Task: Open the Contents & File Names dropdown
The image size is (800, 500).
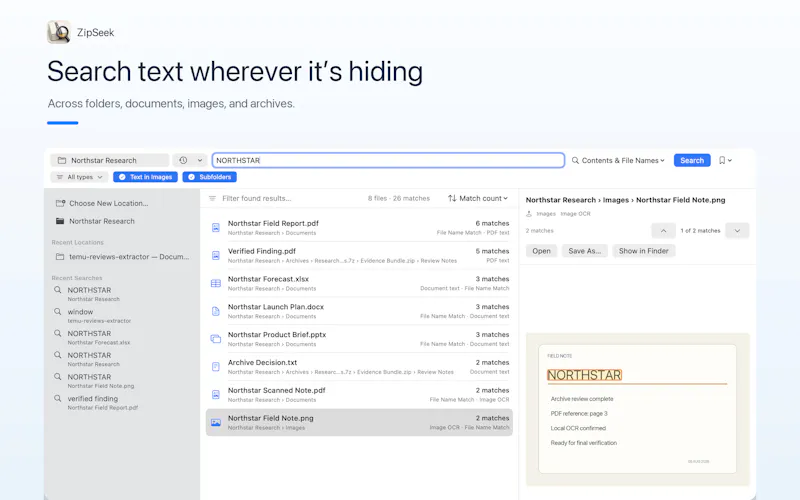Action: [x=618, y=160]
